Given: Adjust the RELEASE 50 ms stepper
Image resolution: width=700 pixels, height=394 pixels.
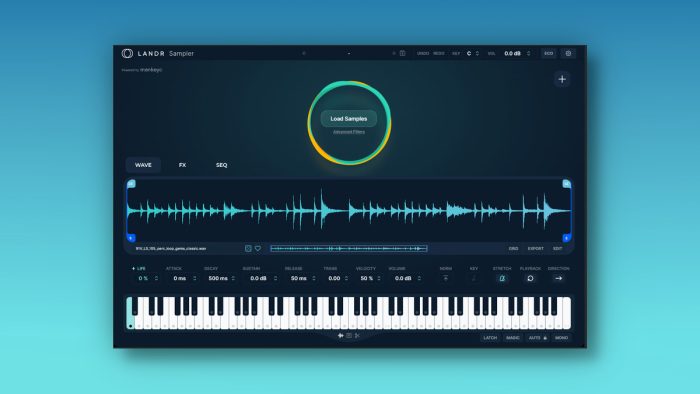Looking at the screenshot, I should (314, 278).
